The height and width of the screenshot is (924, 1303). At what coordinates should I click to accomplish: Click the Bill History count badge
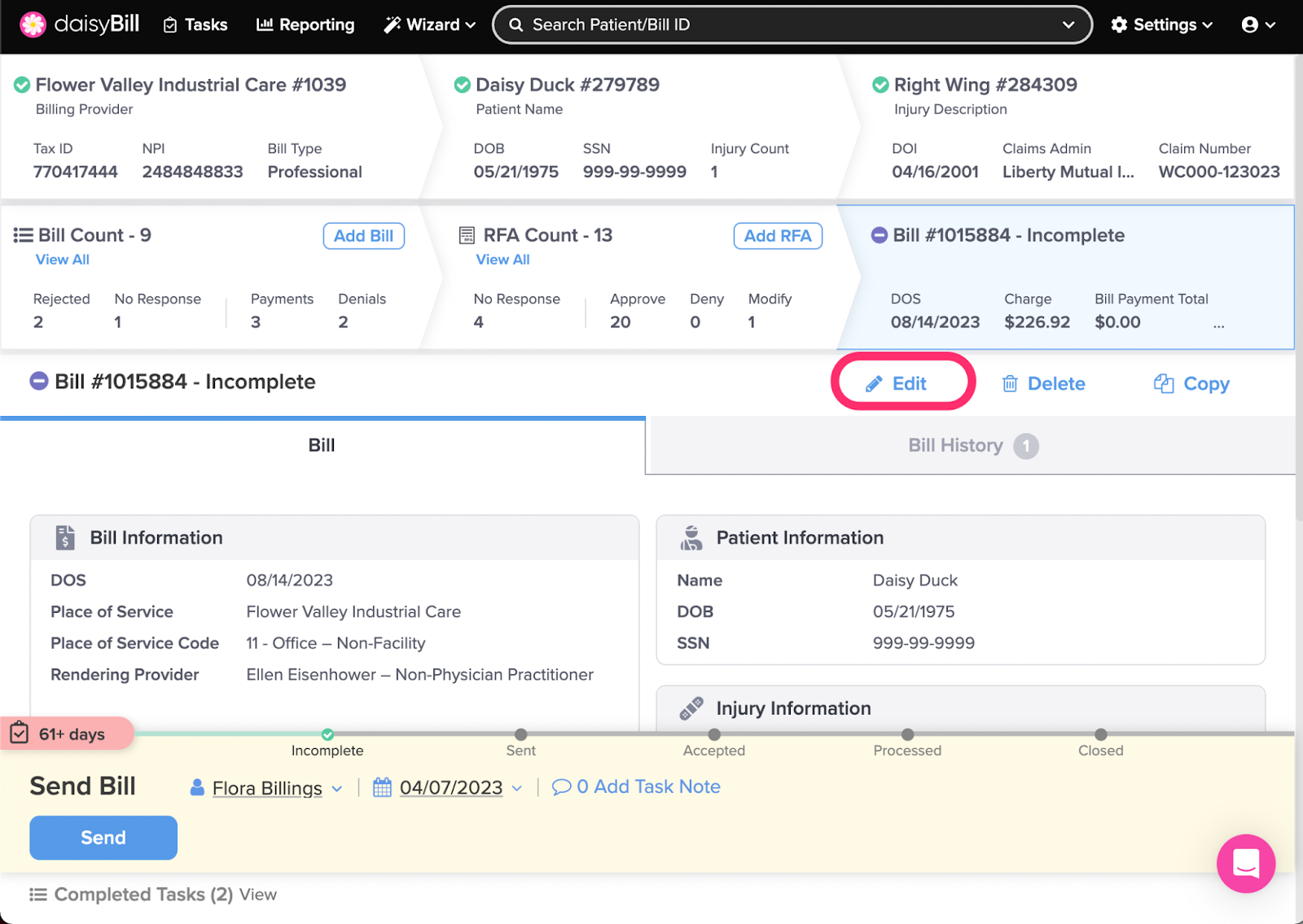pos(1026,446)
